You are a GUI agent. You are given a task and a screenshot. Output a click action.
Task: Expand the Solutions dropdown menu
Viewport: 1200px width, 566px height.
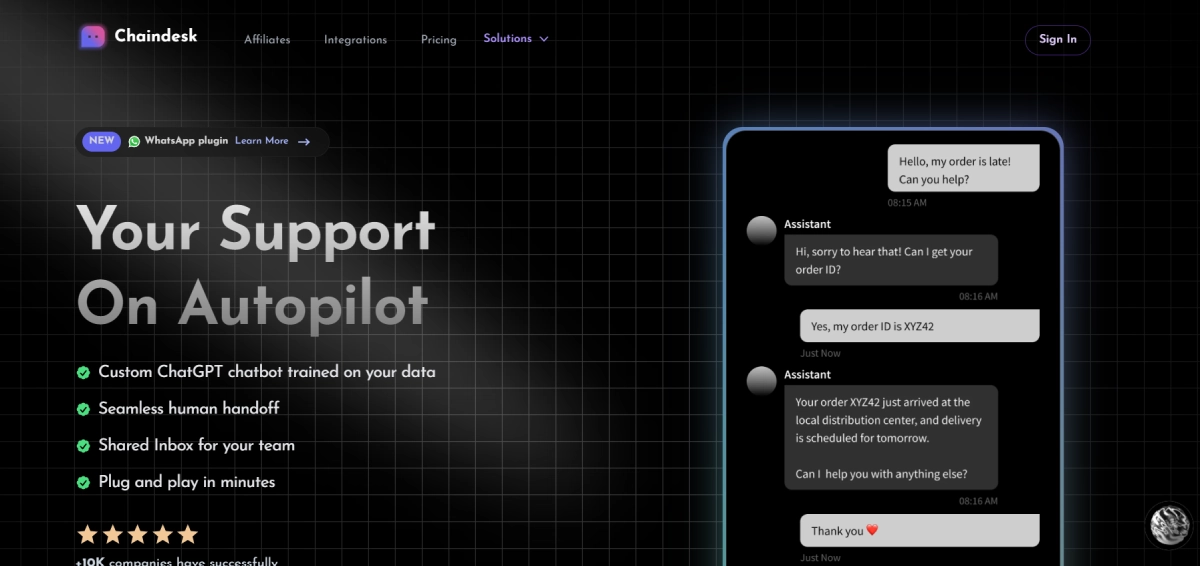point(508,39)
